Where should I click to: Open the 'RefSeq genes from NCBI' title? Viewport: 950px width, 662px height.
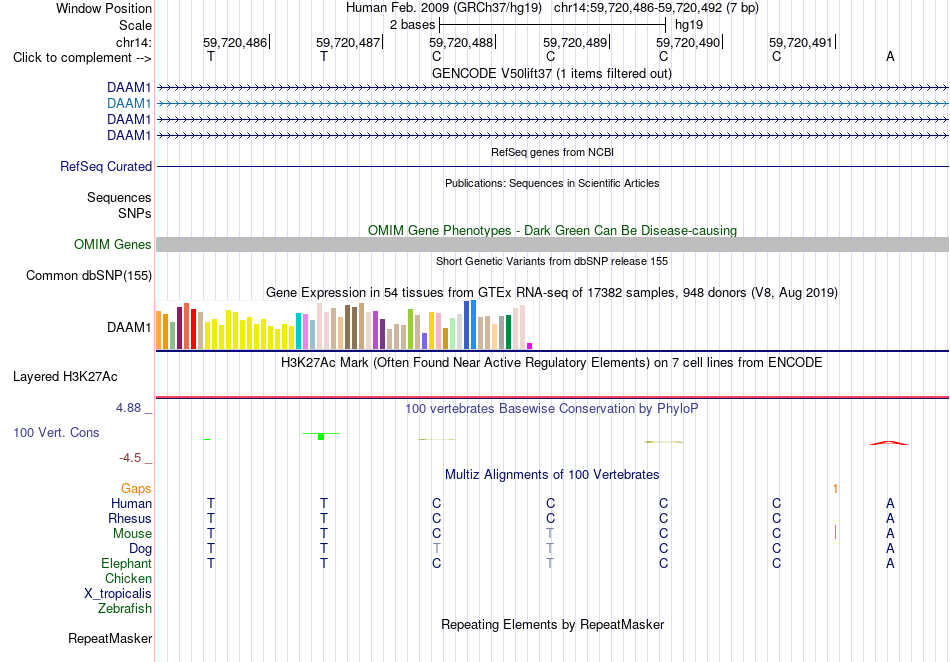pyautogui.click(x=552, y=153)
